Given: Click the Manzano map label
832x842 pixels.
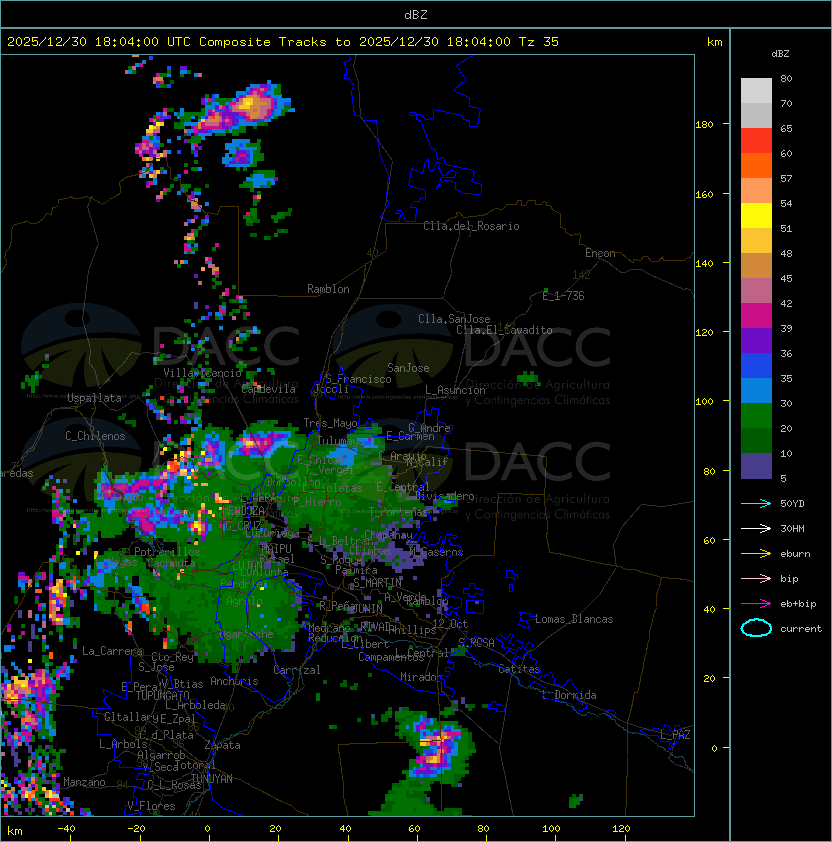Looking at the screenshot, I should click(x=84, y=782).
